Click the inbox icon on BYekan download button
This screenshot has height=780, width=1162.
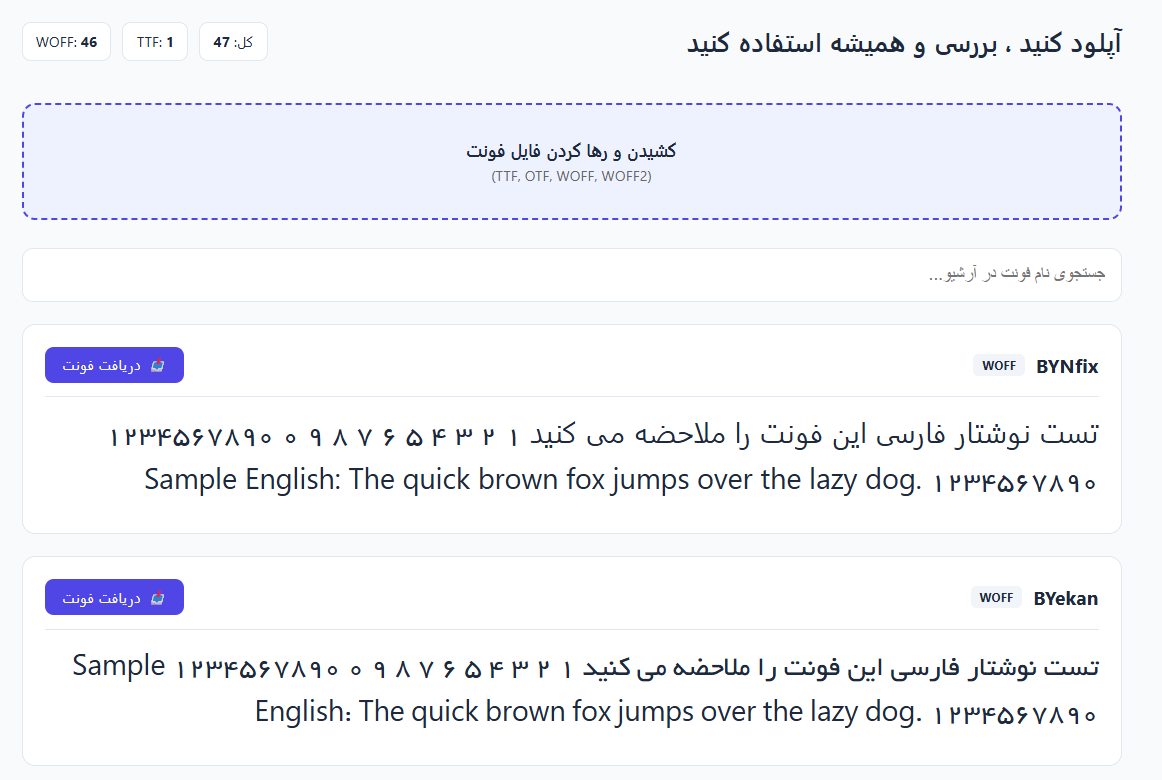click(x=157, y=598)
